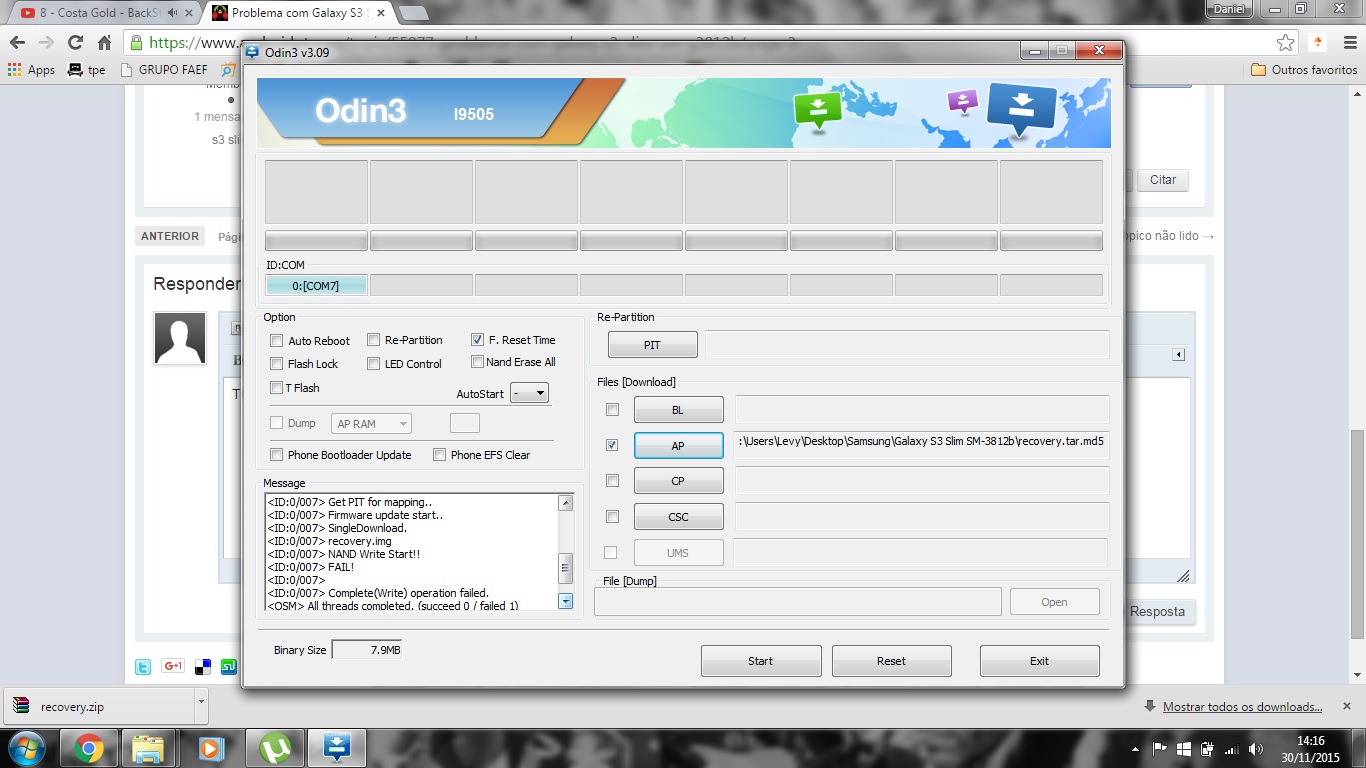
Task: Click the CSC file button
Action: point(678,517)
